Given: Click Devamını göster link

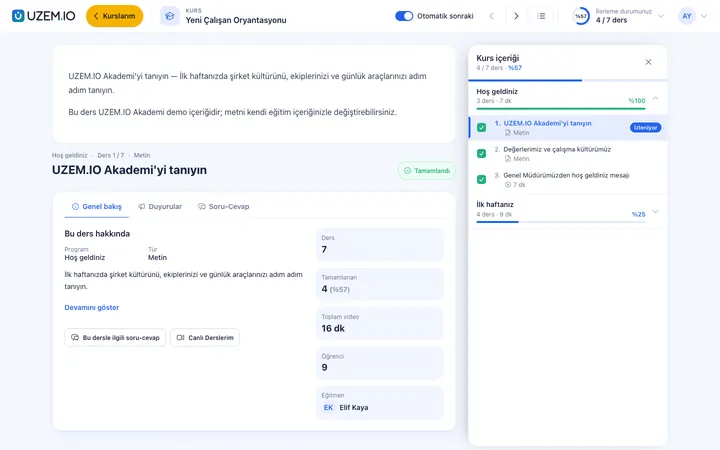Looking at the screenshot, I should tap(92, 308).
